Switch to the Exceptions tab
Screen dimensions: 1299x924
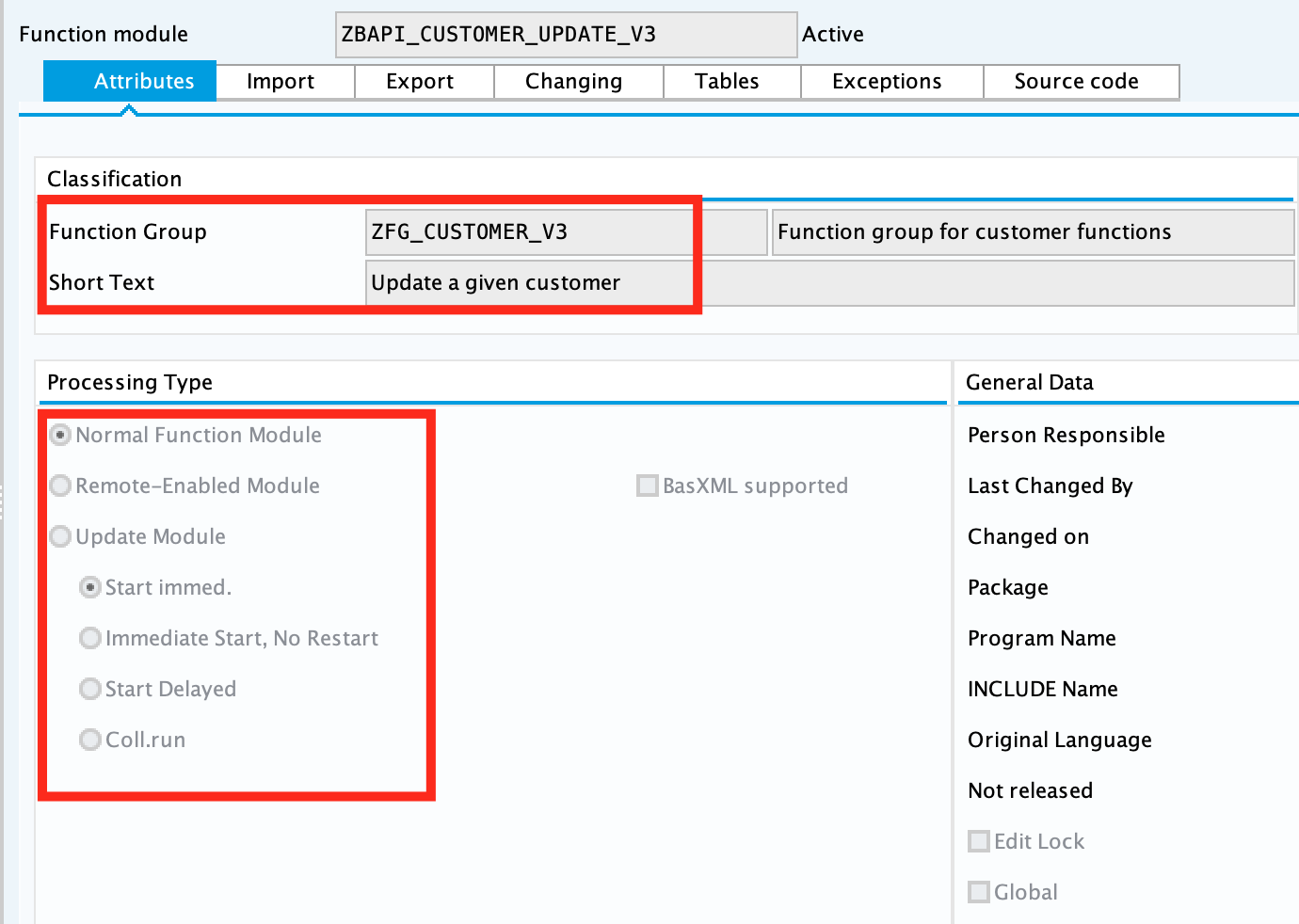[892, 82]
